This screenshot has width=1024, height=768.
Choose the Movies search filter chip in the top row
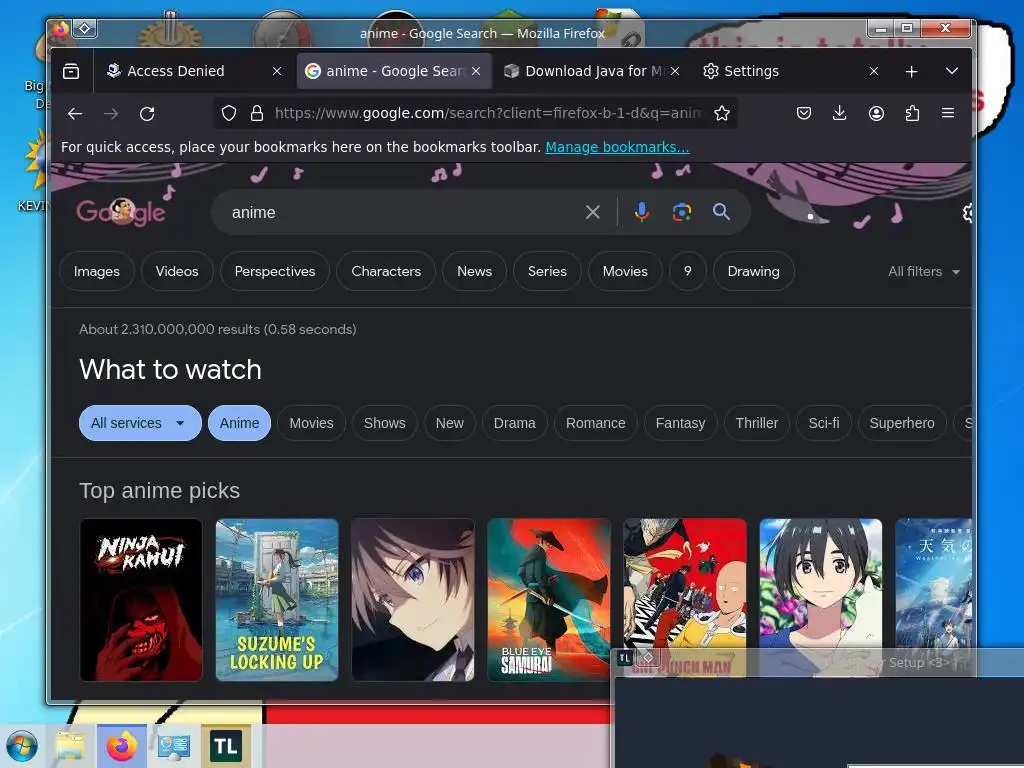(x=625, y=271)
